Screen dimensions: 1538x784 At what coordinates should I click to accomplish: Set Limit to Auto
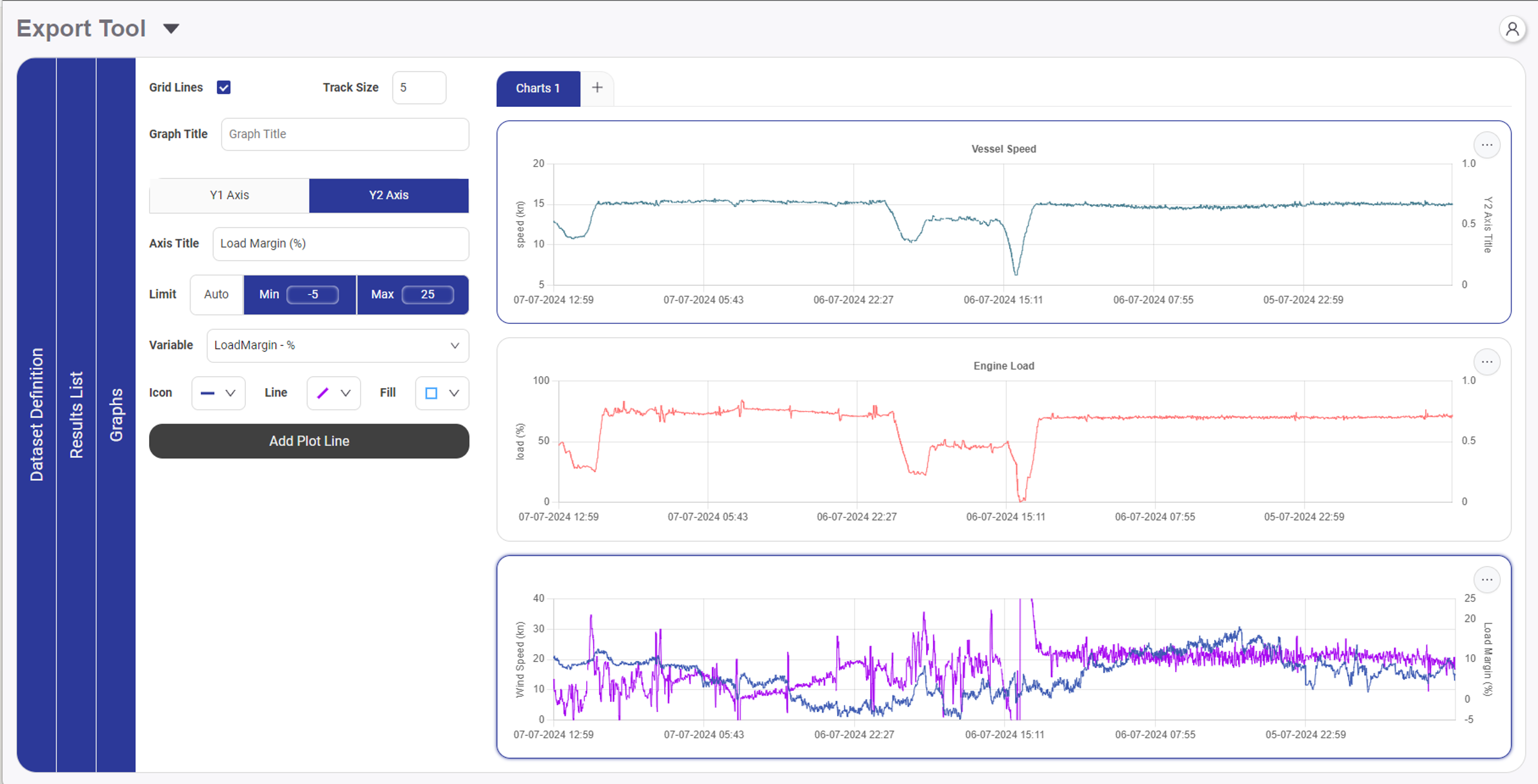click(x=216, y=294)
